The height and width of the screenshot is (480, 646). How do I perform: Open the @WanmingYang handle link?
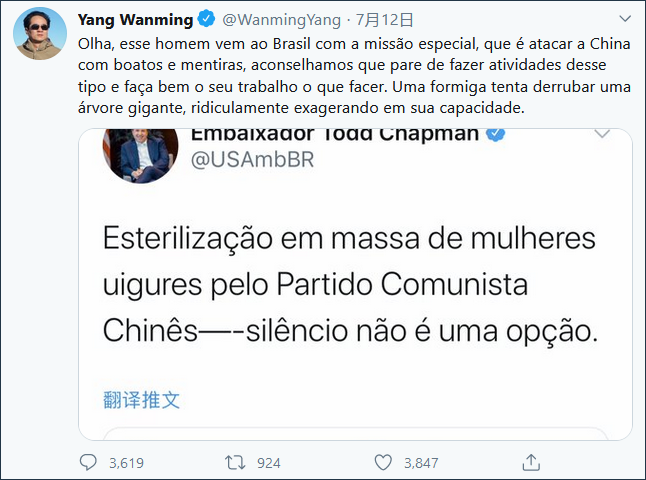pos(281,20)
